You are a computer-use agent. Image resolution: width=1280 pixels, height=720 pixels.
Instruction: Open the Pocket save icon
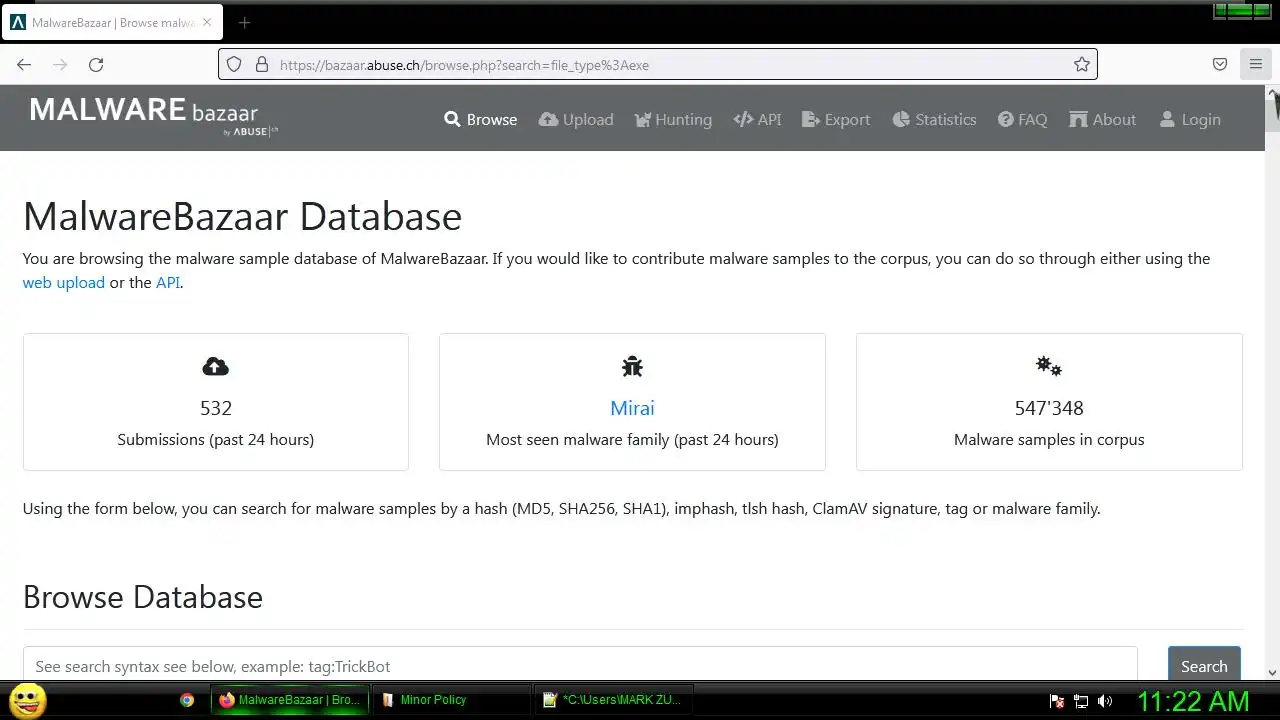(1220, 64)
